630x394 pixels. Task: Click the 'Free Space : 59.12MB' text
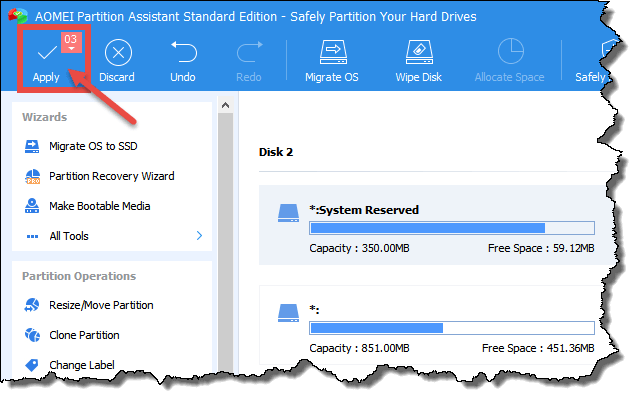click(541, 248)
